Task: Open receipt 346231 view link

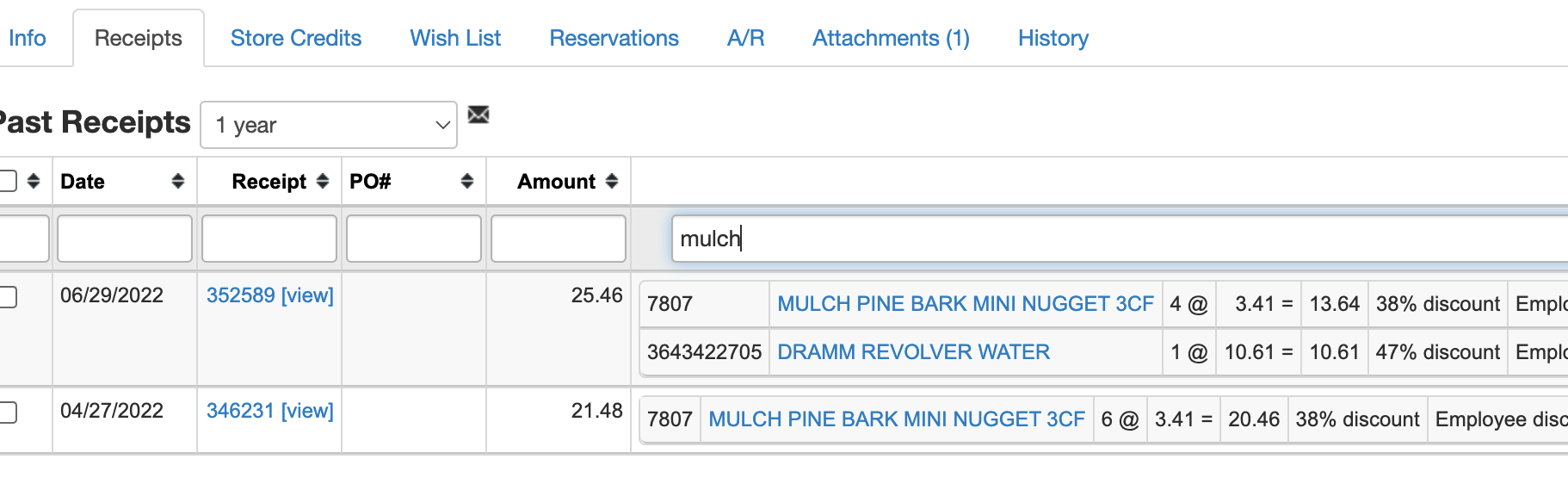Action: pos(269,411)
